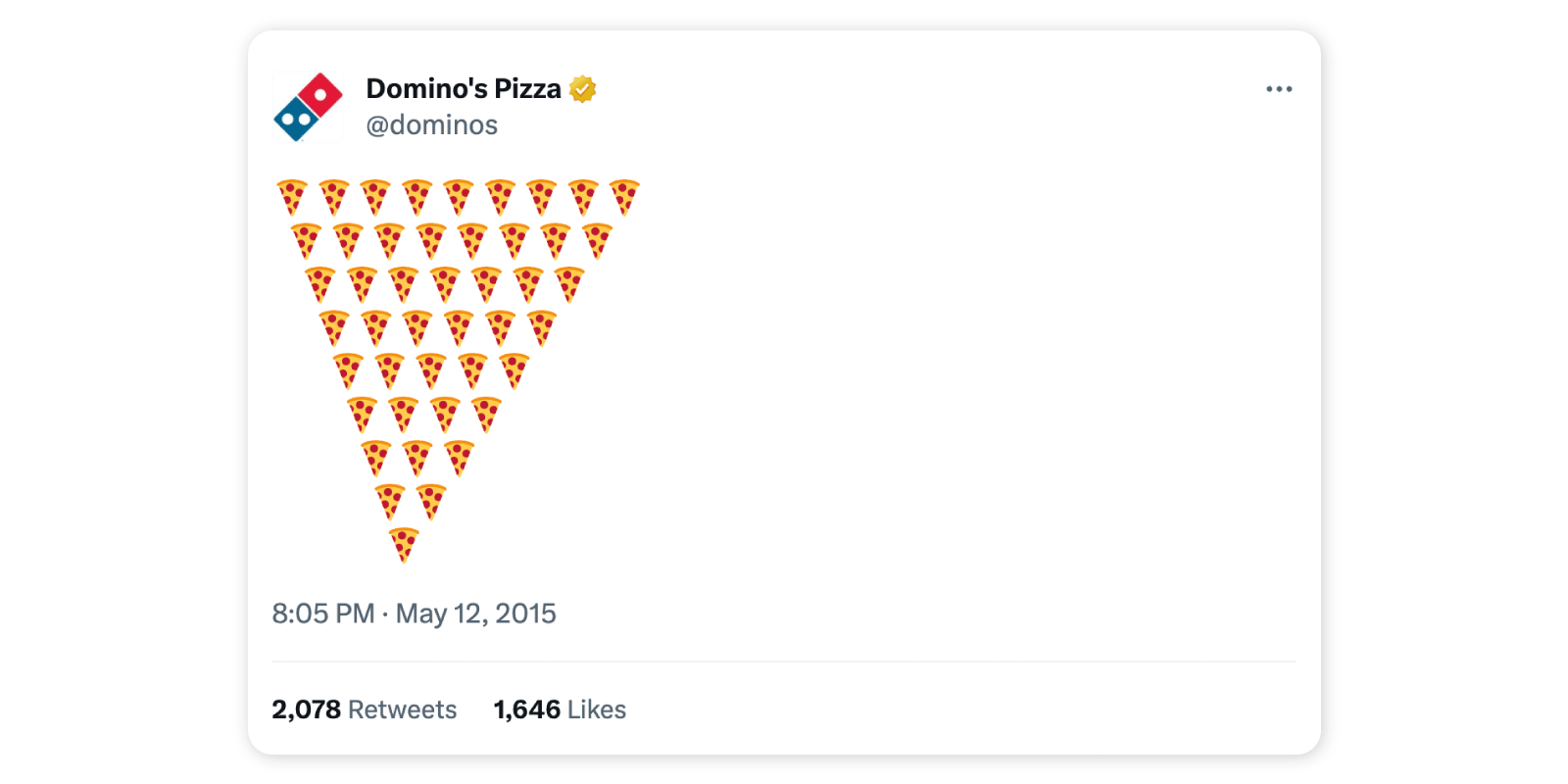This screenshot has height=784, width=1568.
Task: Click the verified badge next to Domino's Pizza
Action: click(582, 88)
